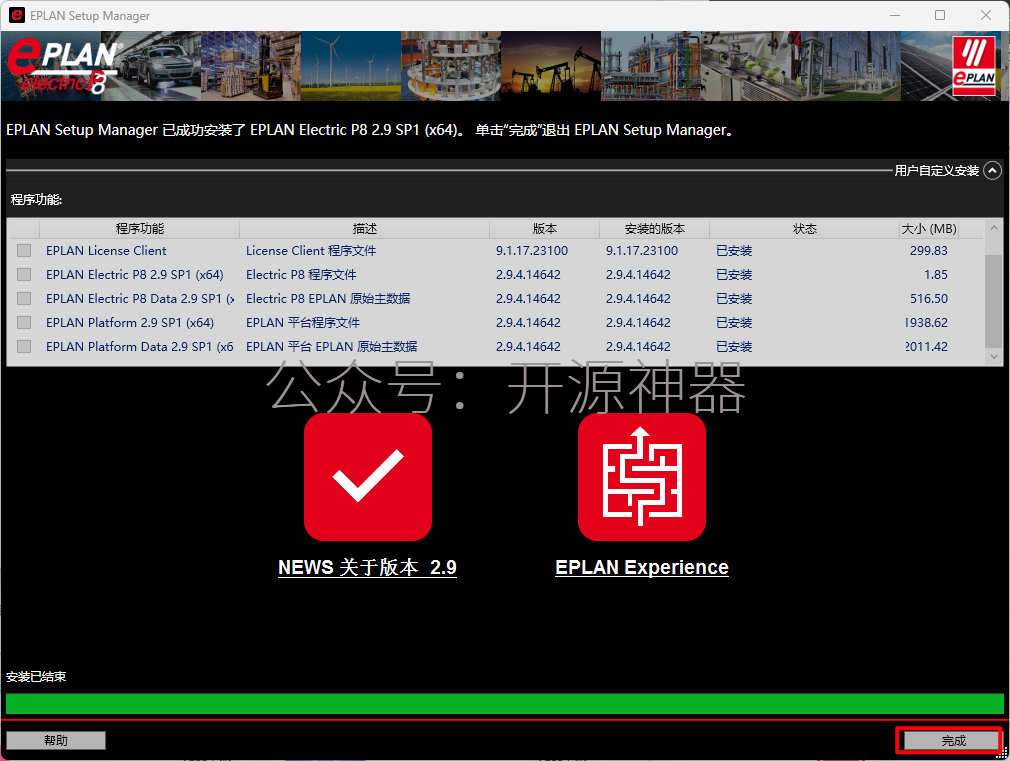Click the table scrollbar down arrow
Screen dimensions: 1010x761
click(993, 356)
